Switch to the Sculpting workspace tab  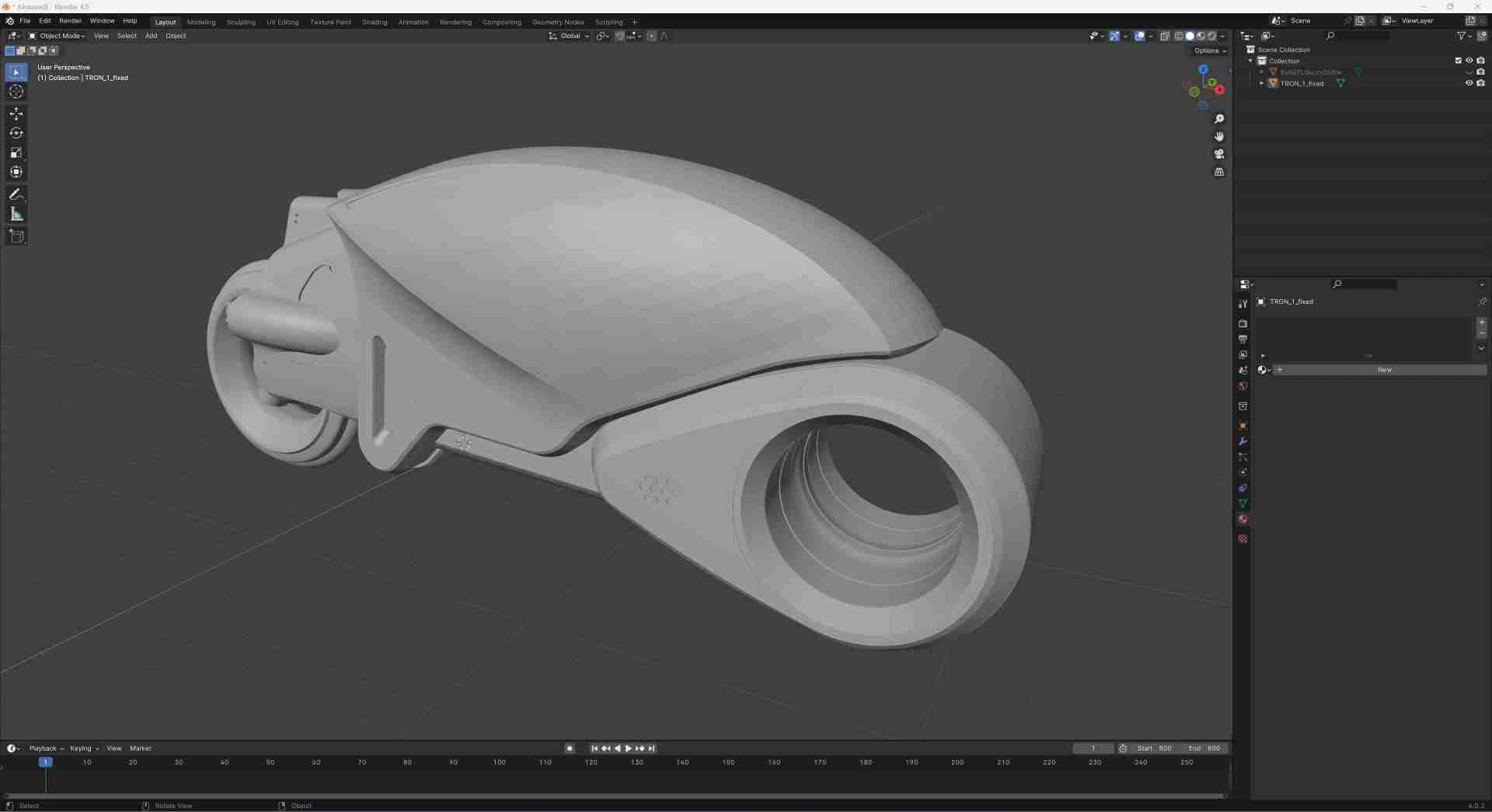(241, 22)
